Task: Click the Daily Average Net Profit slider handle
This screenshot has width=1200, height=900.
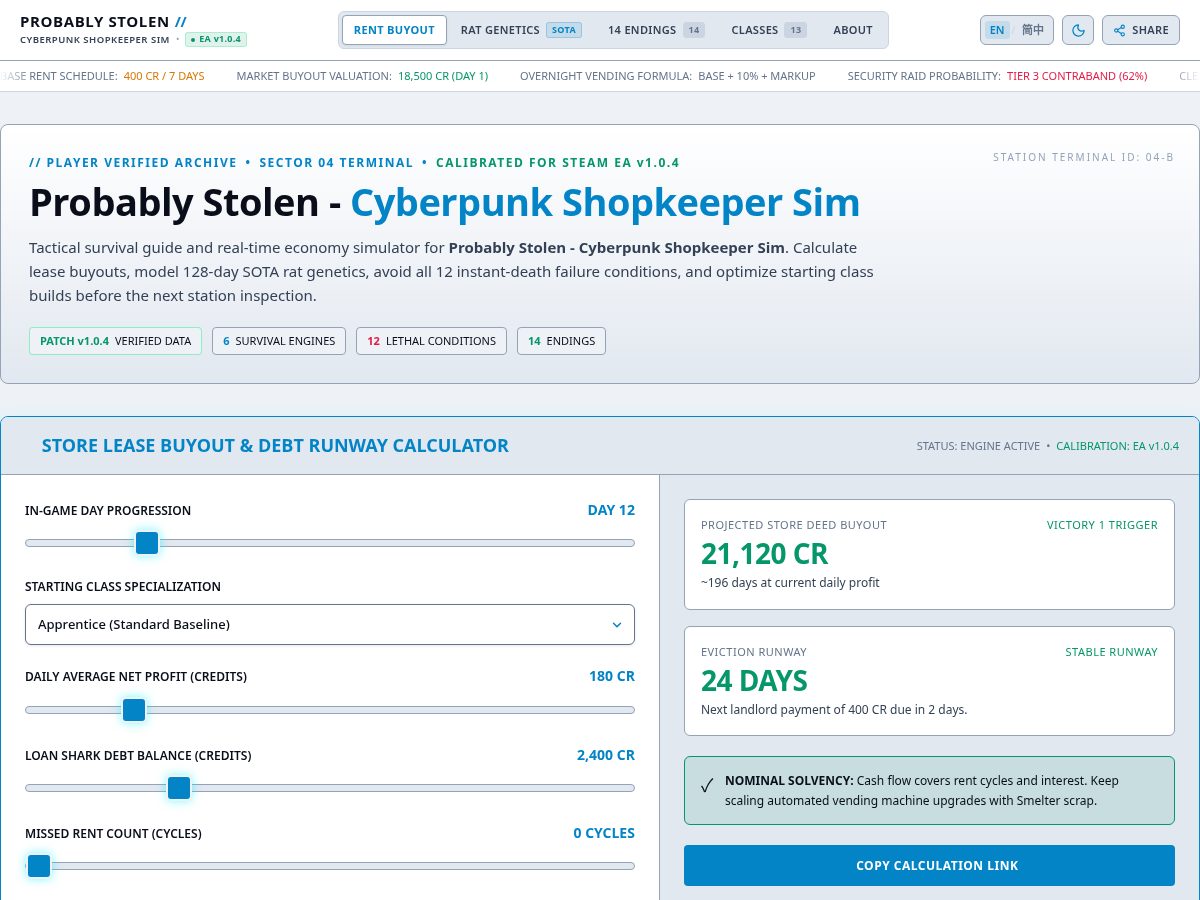Action: (134, 710)
